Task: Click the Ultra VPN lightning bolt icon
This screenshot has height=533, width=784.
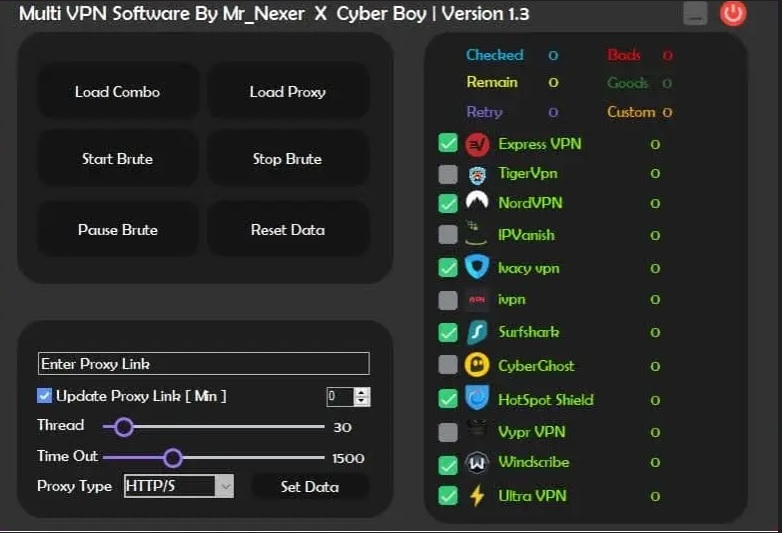Action: pyautogui.click(x=477, y=496)
